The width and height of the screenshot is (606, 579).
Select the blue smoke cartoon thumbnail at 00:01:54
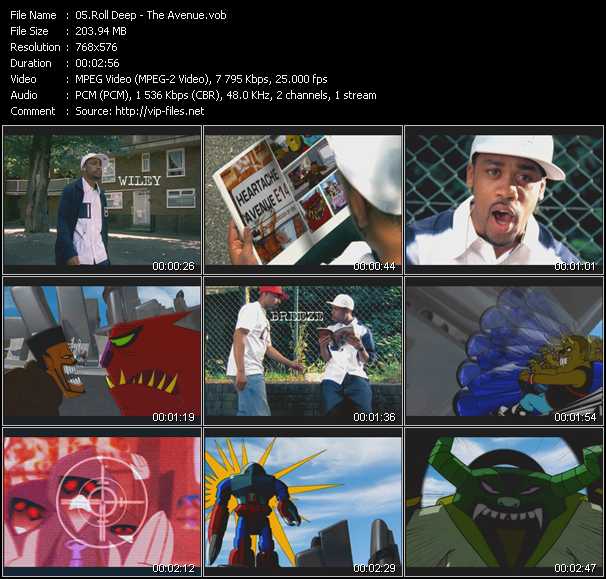(504, 351)
